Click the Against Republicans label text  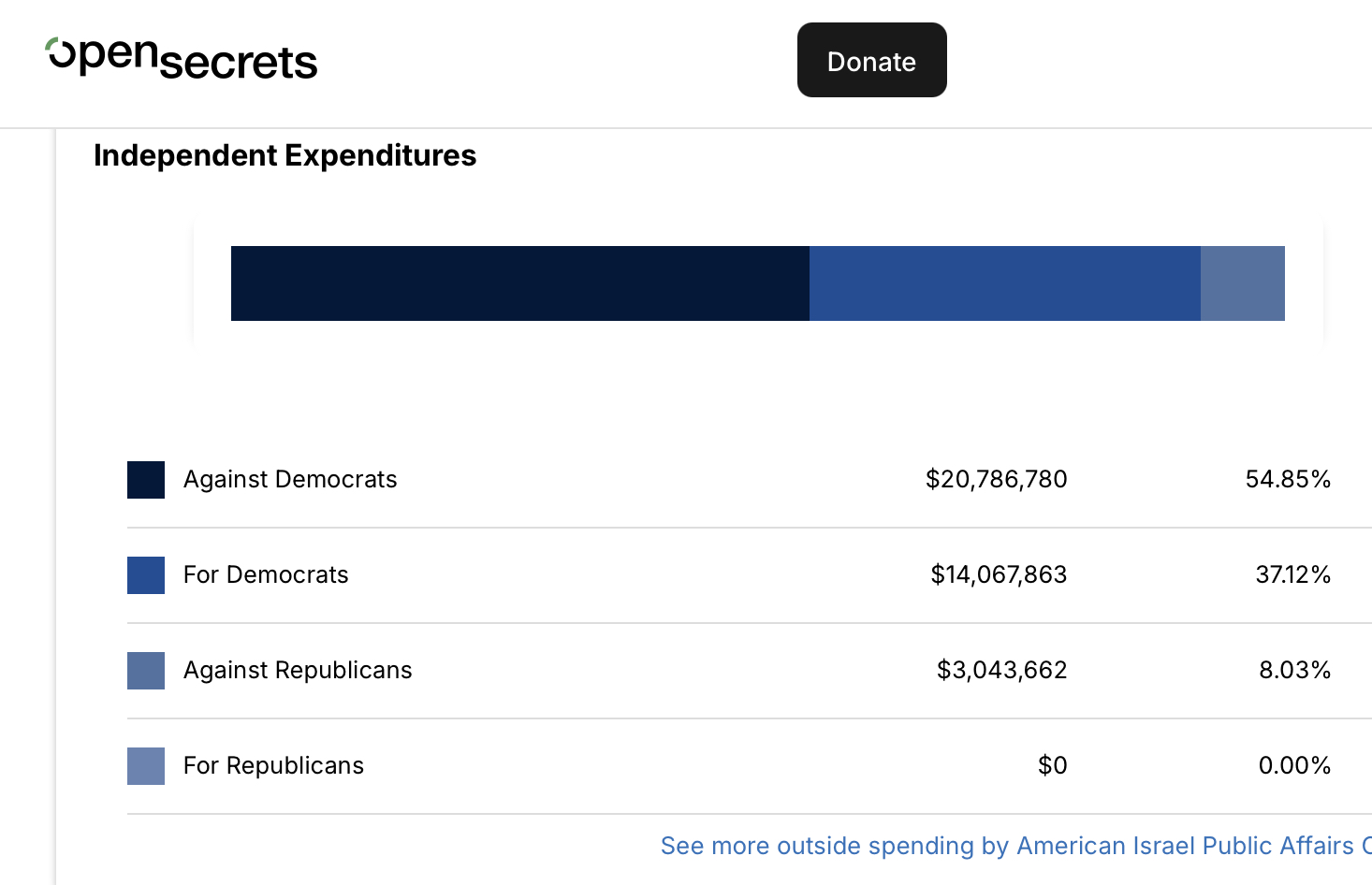pos(298,671)
